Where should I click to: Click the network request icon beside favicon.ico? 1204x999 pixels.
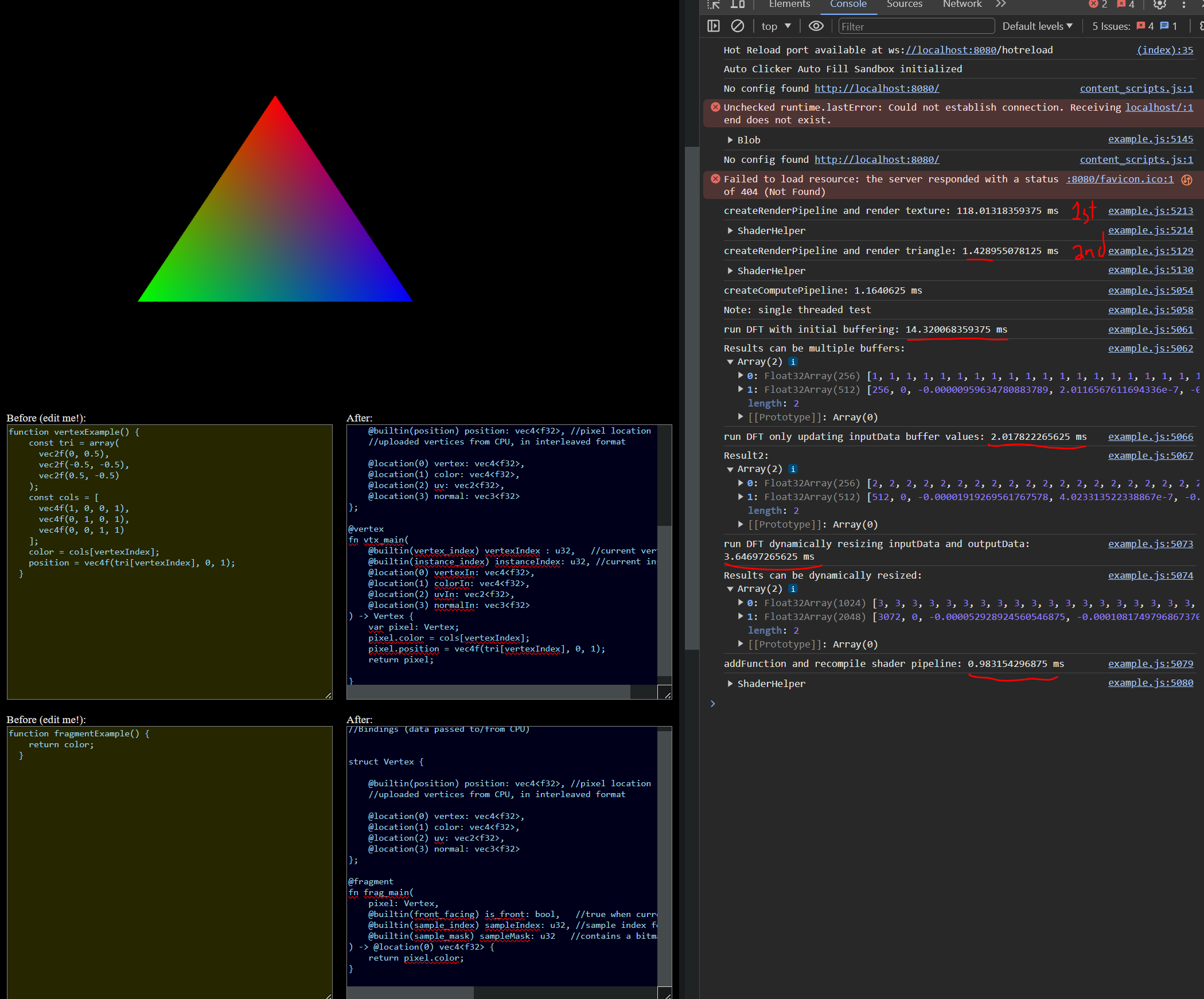click(x=1187, y=180)
